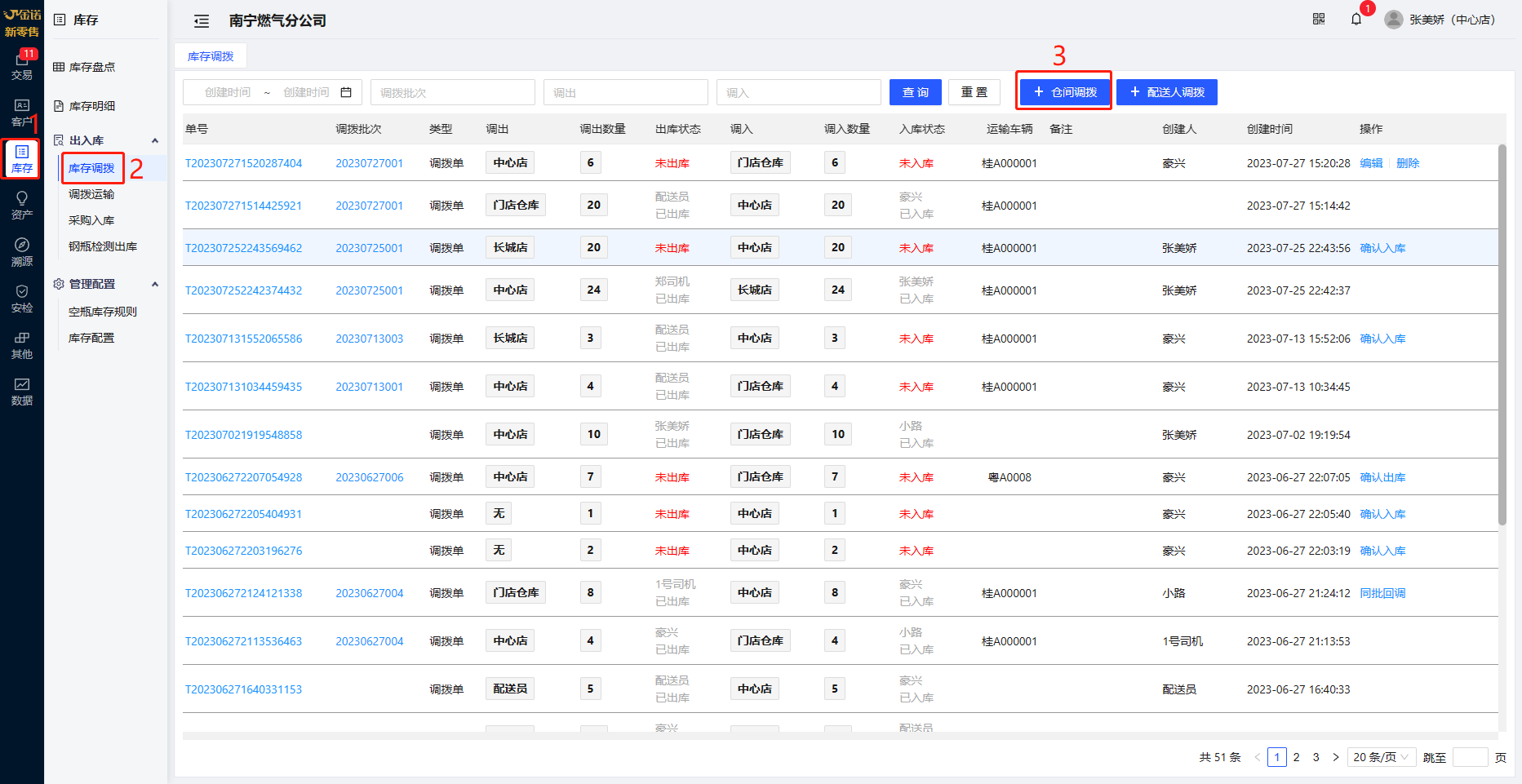Viewport: 1522px width, 784px height.
Task: Click the start 创建时间 date field
Action: [x=228, y=92]
